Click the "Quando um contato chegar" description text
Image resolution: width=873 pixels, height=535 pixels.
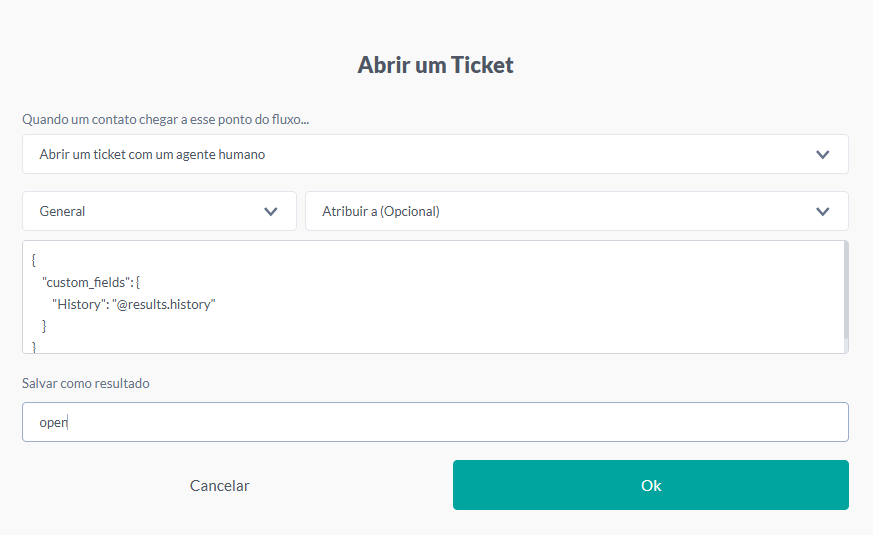[x=166, y=120]
